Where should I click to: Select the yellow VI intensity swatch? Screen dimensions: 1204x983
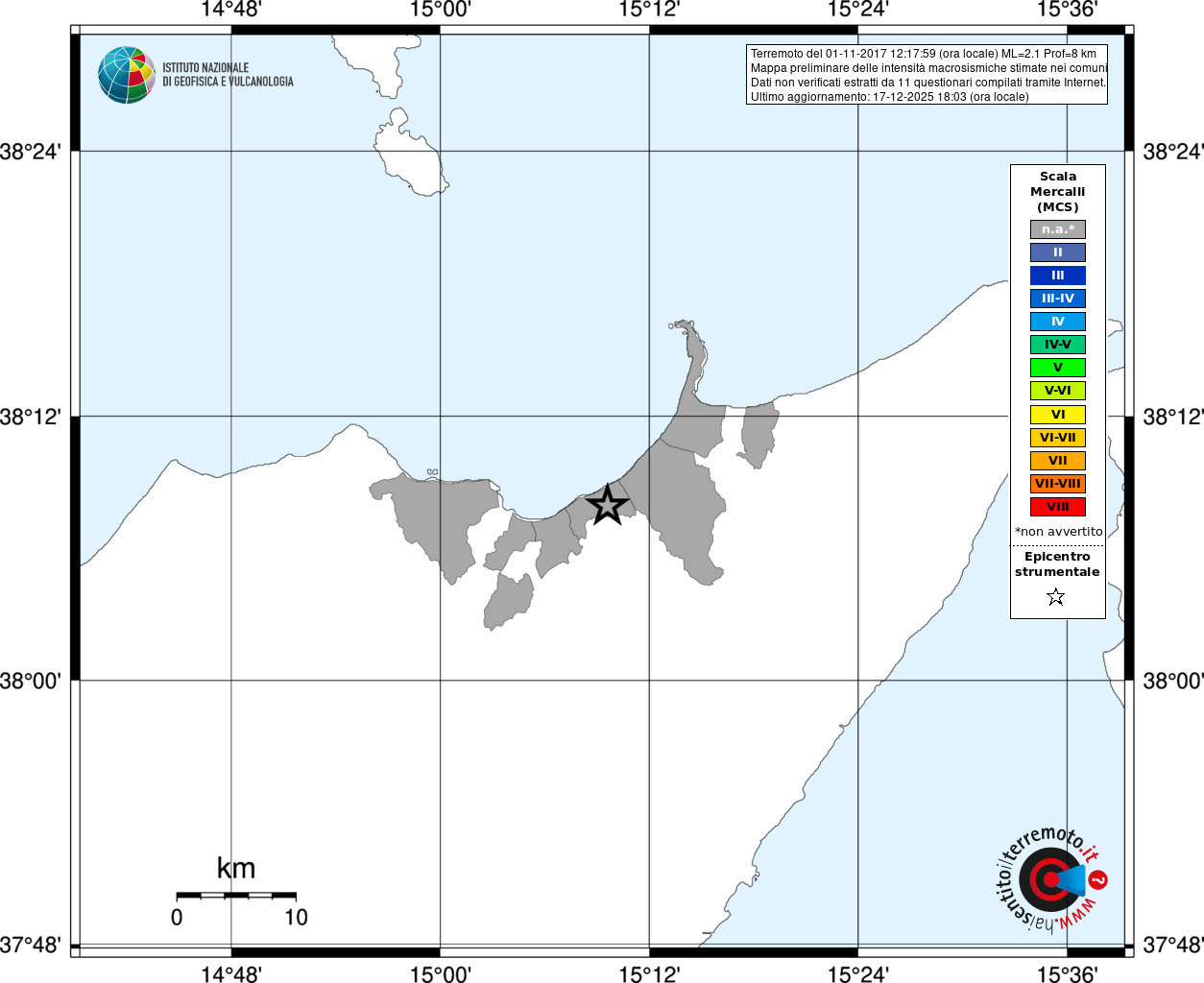(1058, 415)
